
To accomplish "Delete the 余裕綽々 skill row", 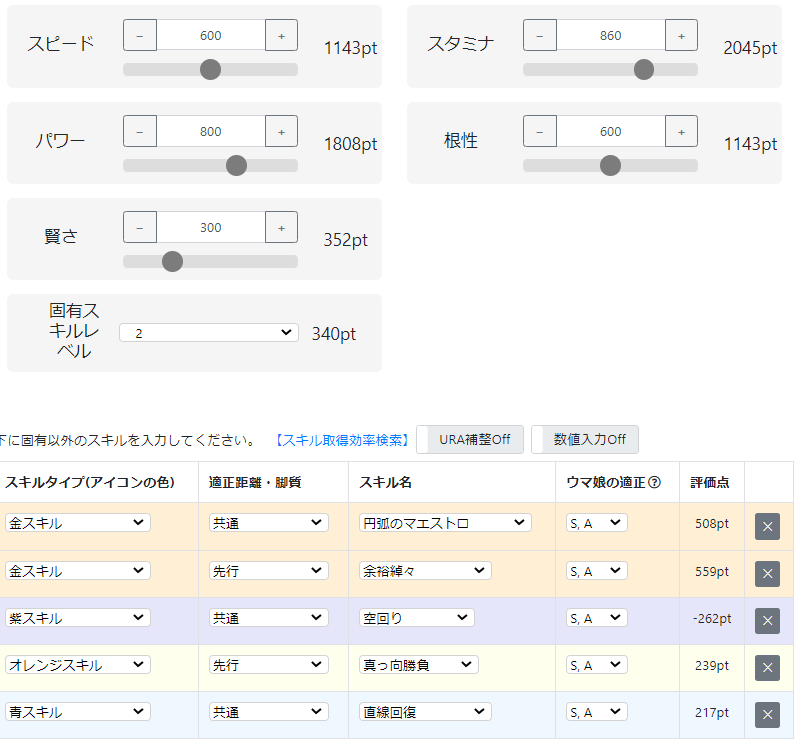I will 767,573.
